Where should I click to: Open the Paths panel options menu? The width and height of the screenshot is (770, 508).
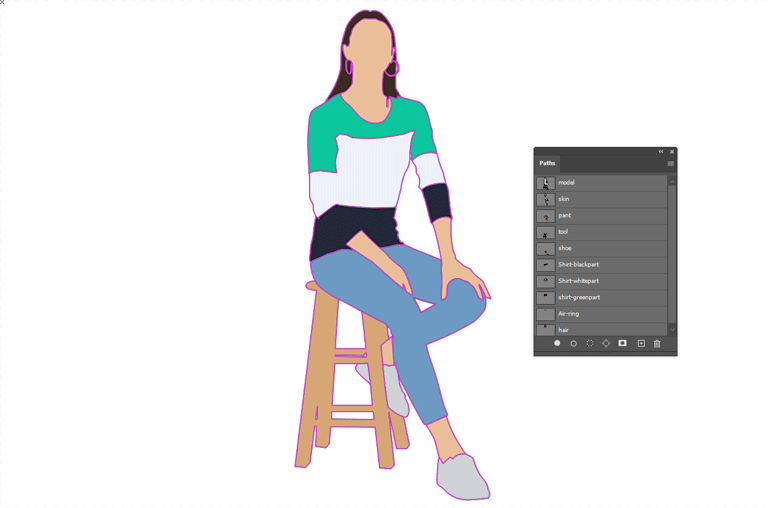(670, 164)
